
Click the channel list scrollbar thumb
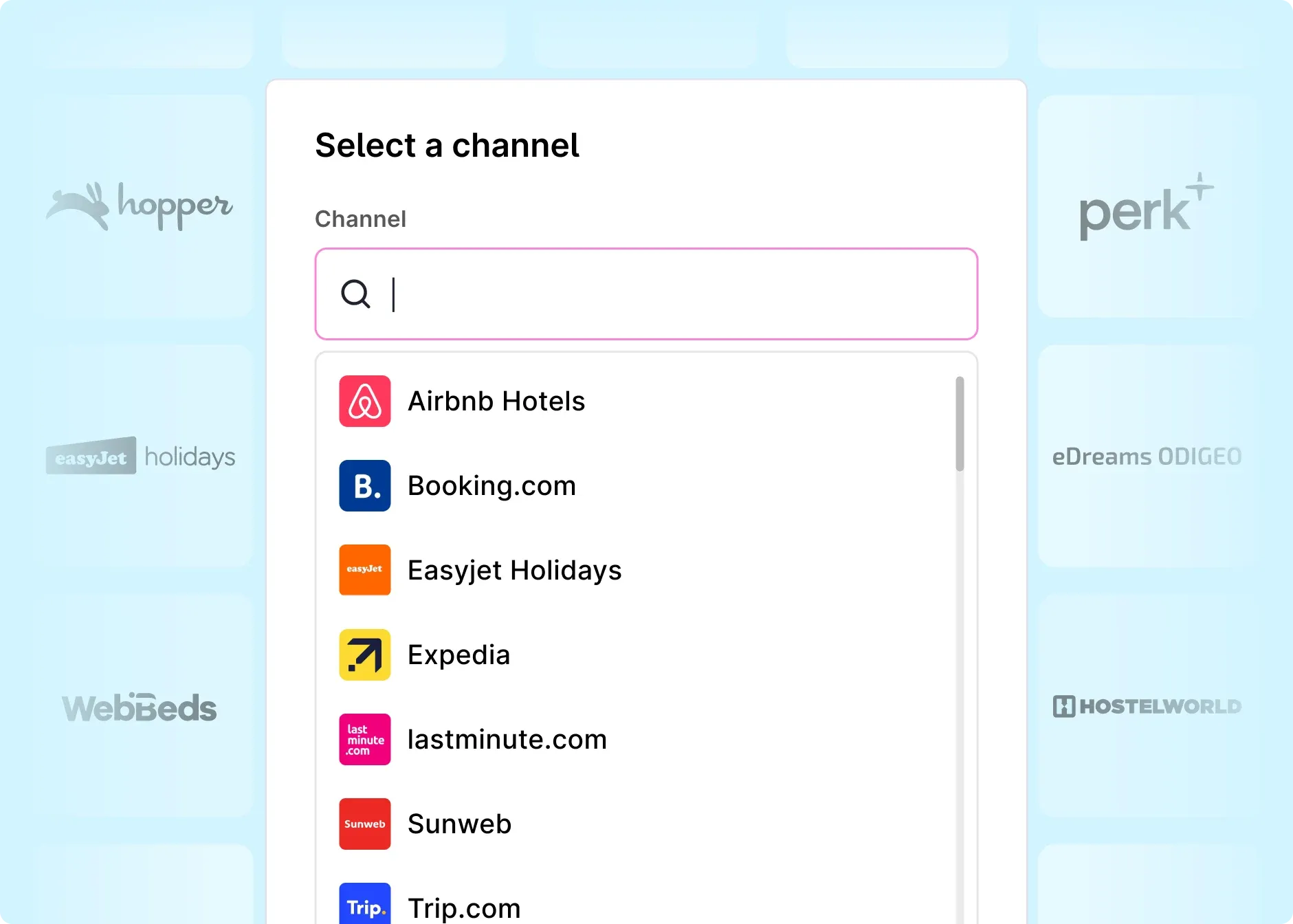960,423
